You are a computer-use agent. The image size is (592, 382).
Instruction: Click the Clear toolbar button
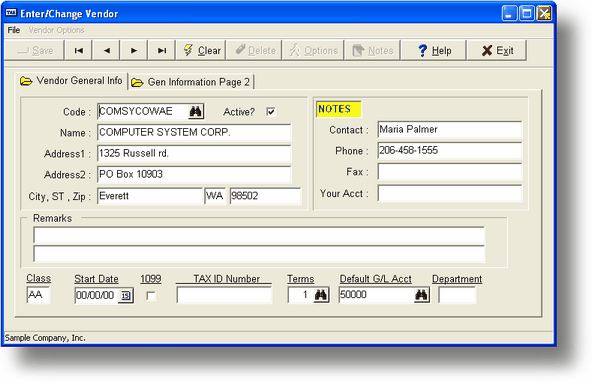click(201, 50)
